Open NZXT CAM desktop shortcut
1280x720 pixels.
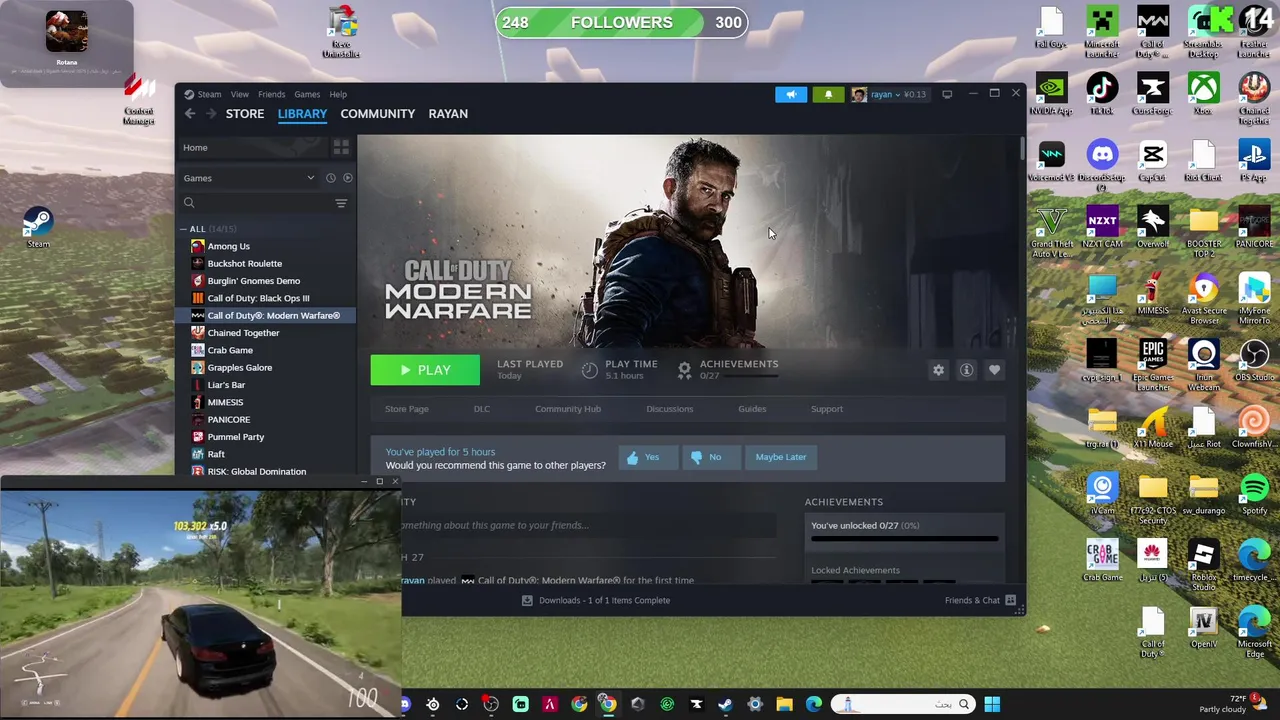[x=1102, y=227]
